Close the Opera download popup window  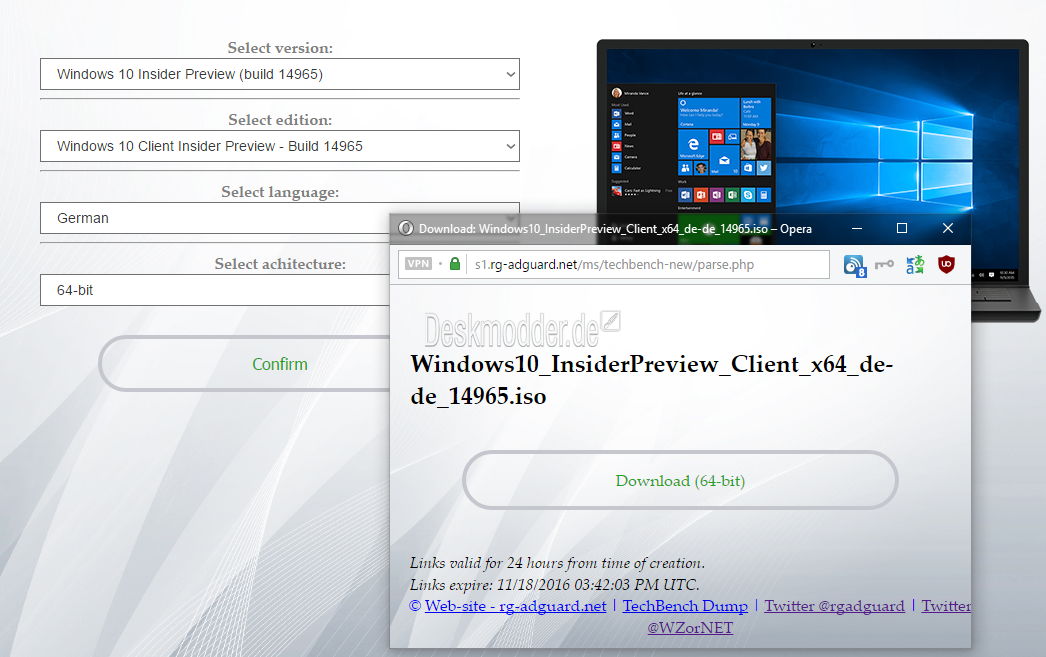947,228
